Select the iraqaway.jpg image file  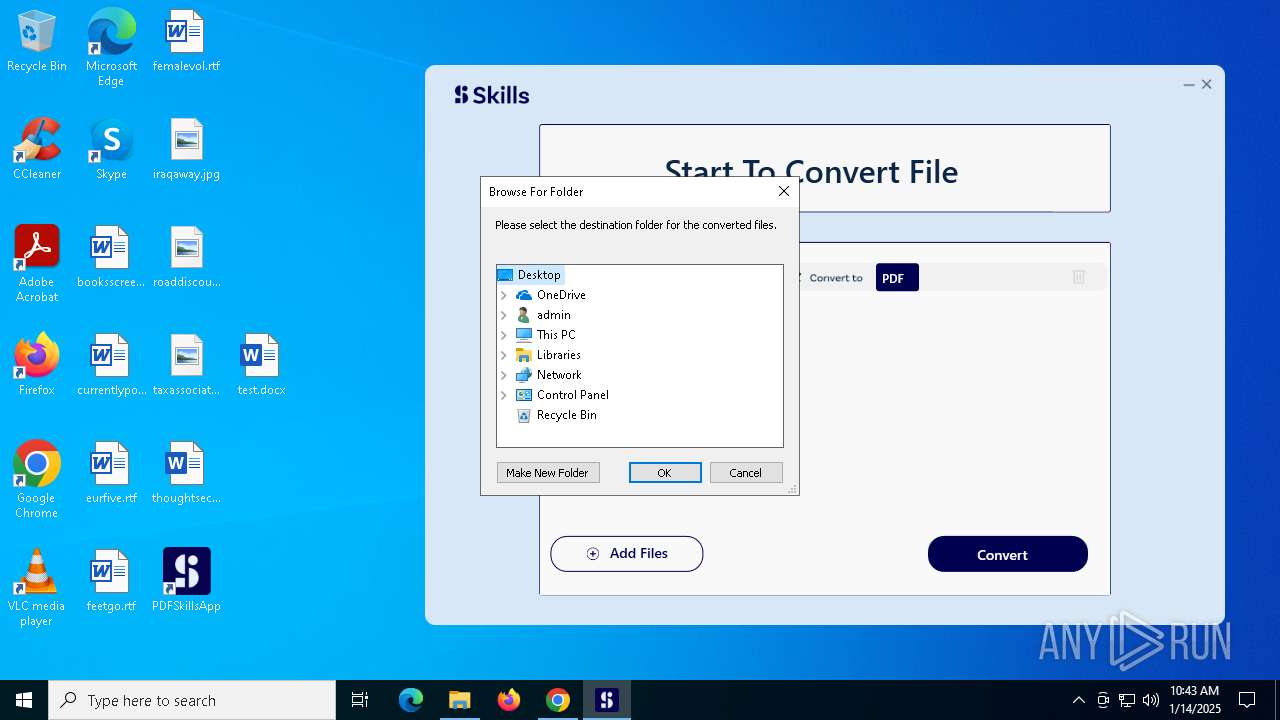click(186, 150)
